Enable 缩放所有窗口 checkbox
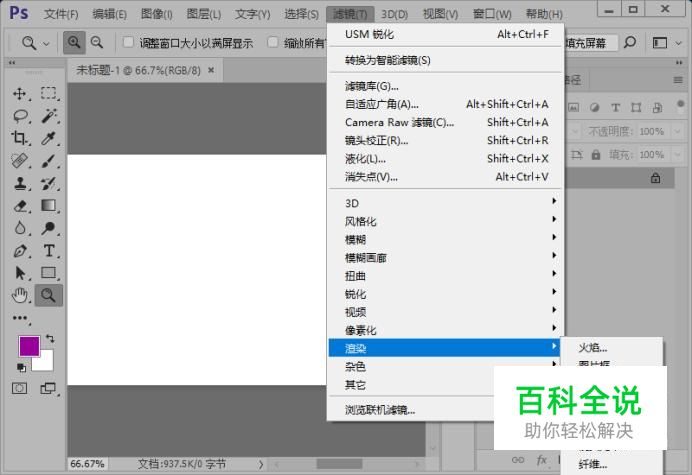Screen dimensions: 692x475 [x=273, y=42]
